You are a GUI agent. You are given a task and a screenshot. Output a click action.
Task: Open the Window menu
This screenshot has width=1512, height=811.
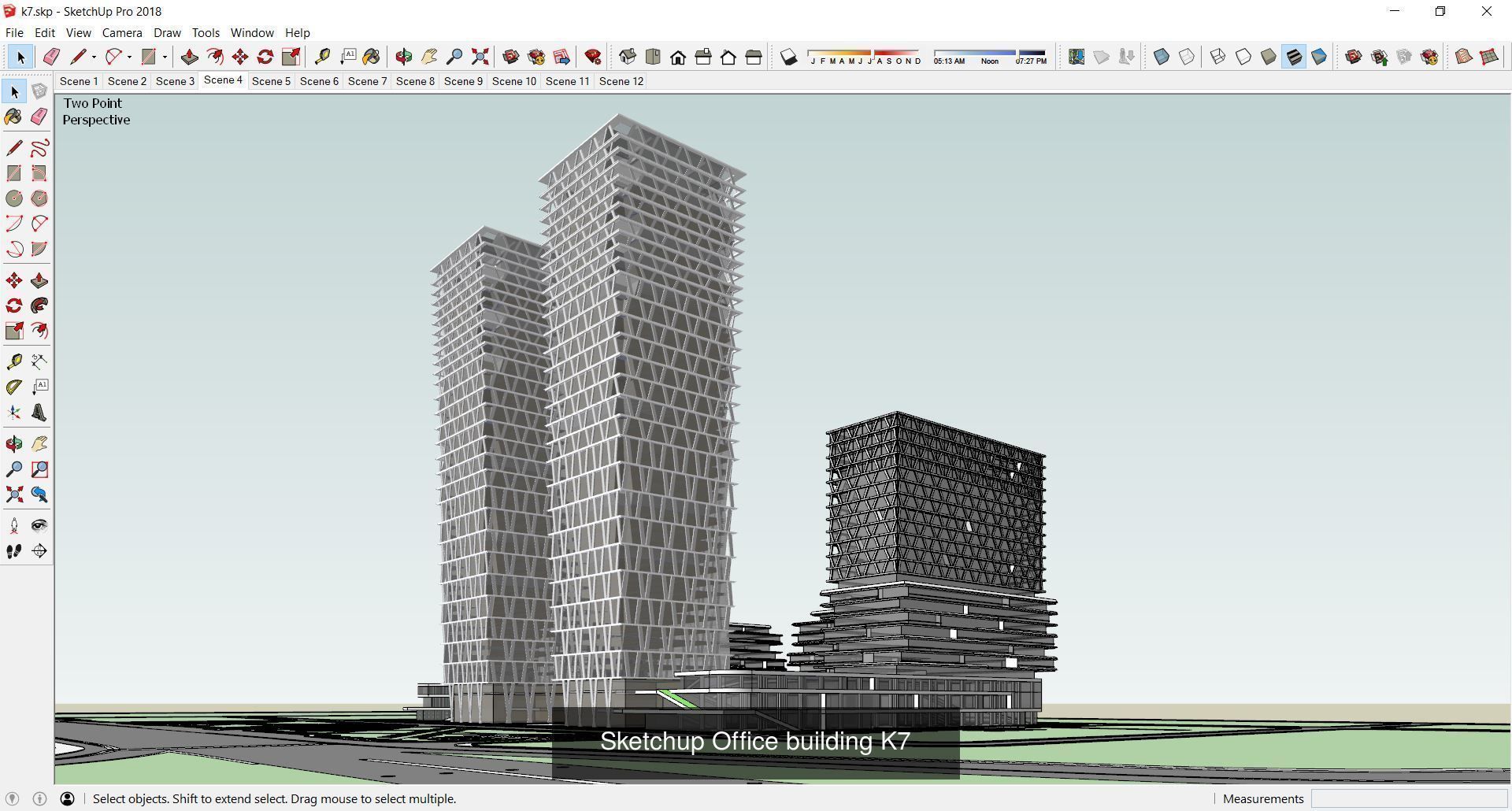(x=252, y=33)
